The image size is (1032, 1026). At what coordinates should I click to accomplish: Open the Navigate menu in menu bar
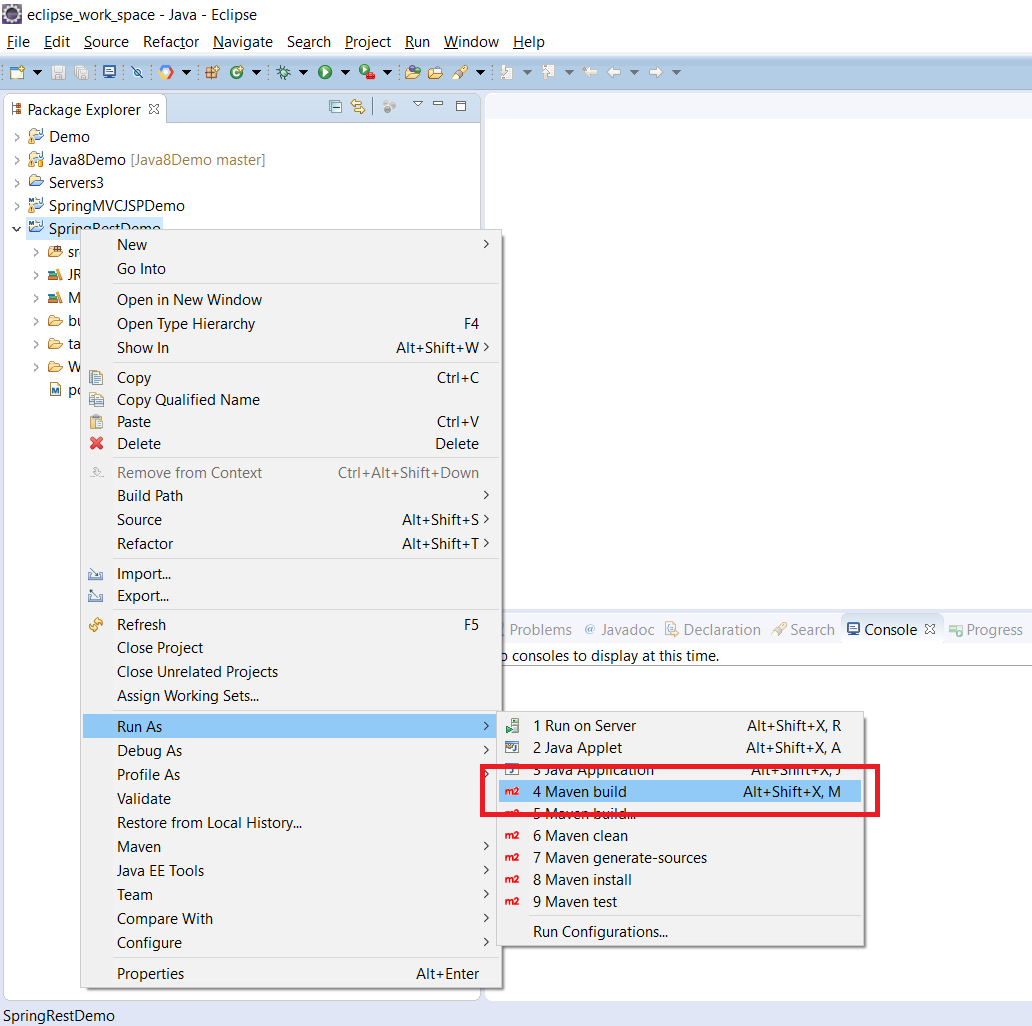point(243,42)
